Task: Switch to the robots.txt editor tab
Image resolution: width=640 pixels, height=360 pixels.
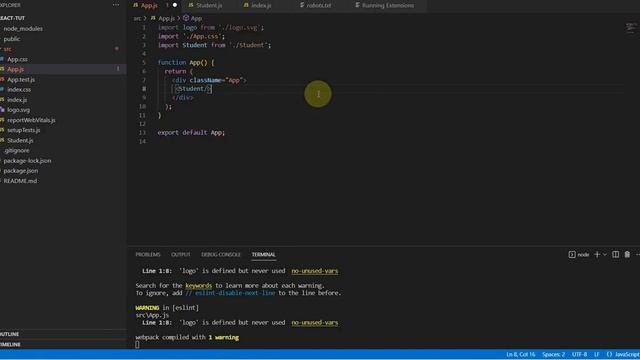Action: [318, 5]
